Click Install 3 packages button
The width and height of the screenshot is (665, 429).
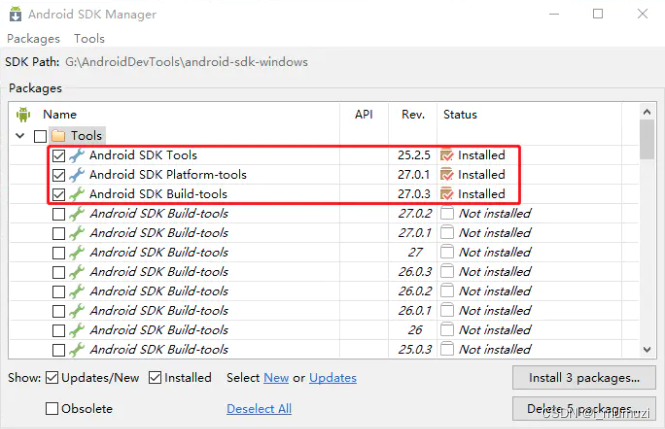click(584, 378)
